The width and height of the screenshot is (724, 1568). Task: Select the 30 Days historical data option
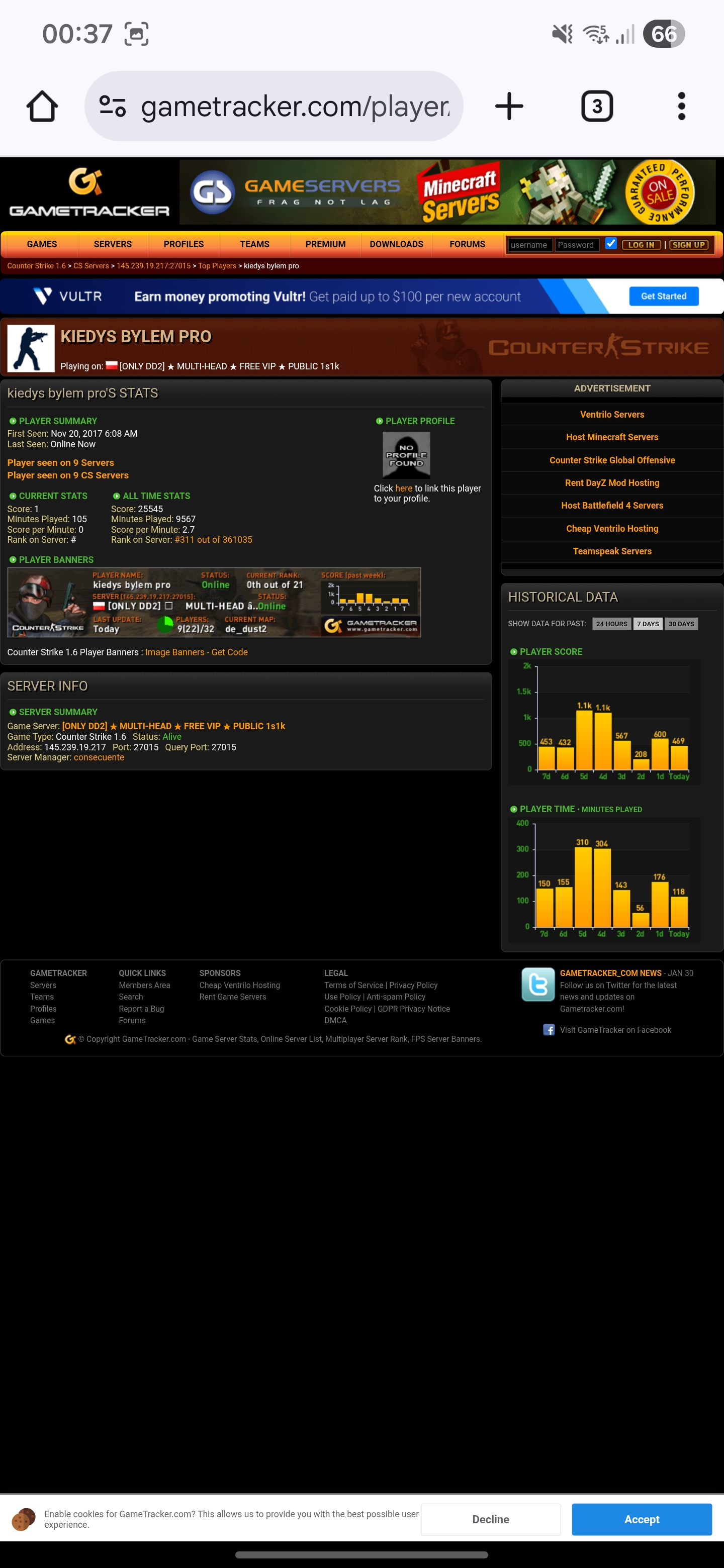point(681,624)
